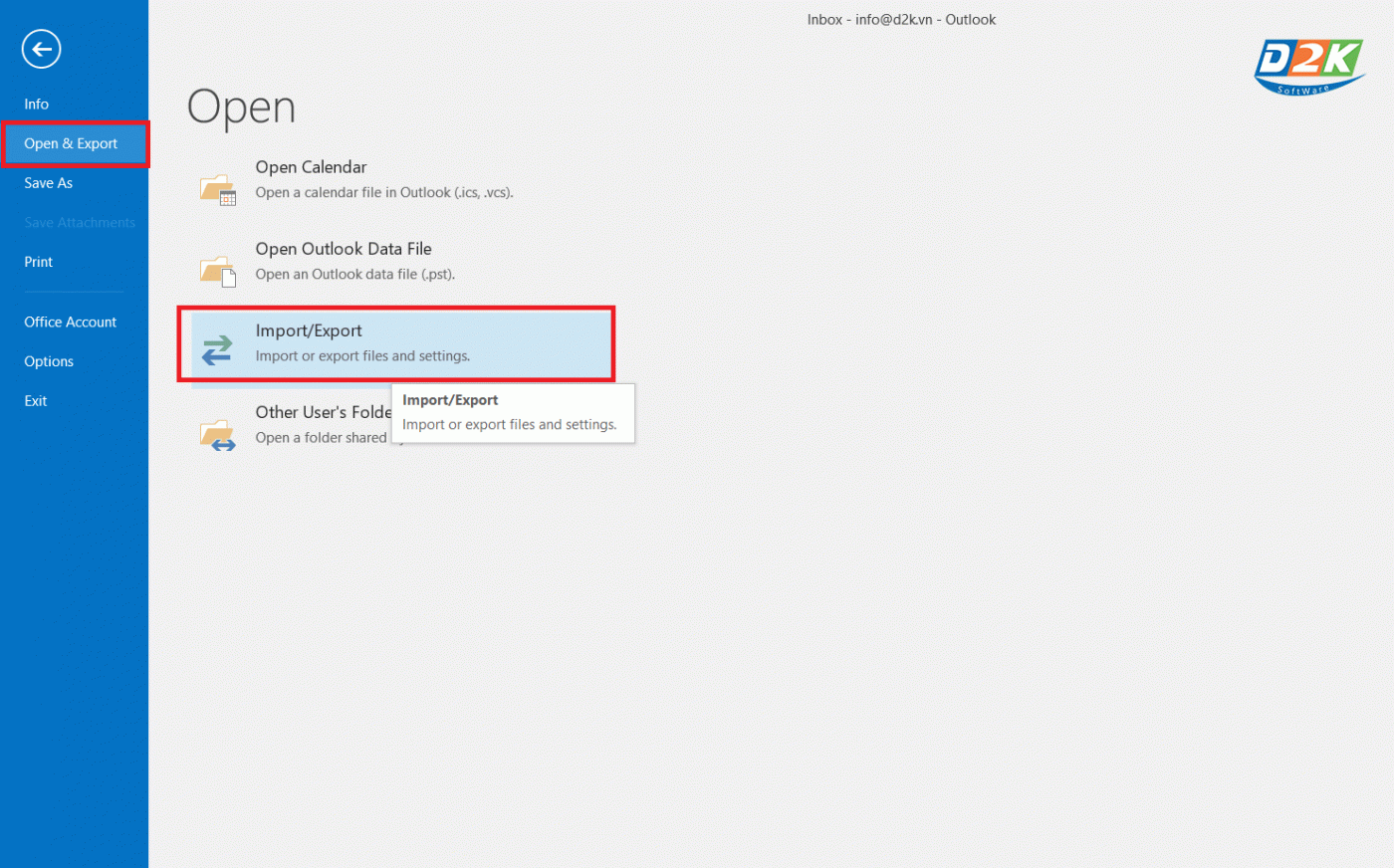Click the Open Calendar title
Viewport: 1394px width, 868px height.
tap(311, 167)
